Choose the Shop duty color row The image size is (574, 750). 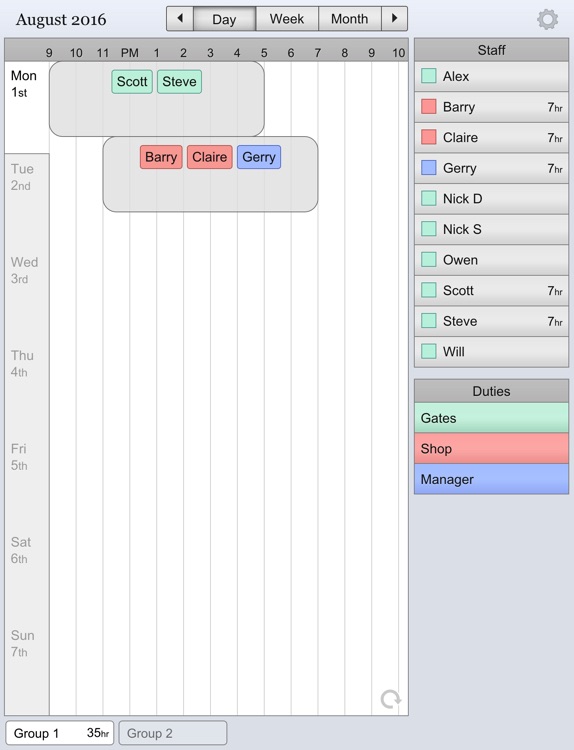coord(491,449)
